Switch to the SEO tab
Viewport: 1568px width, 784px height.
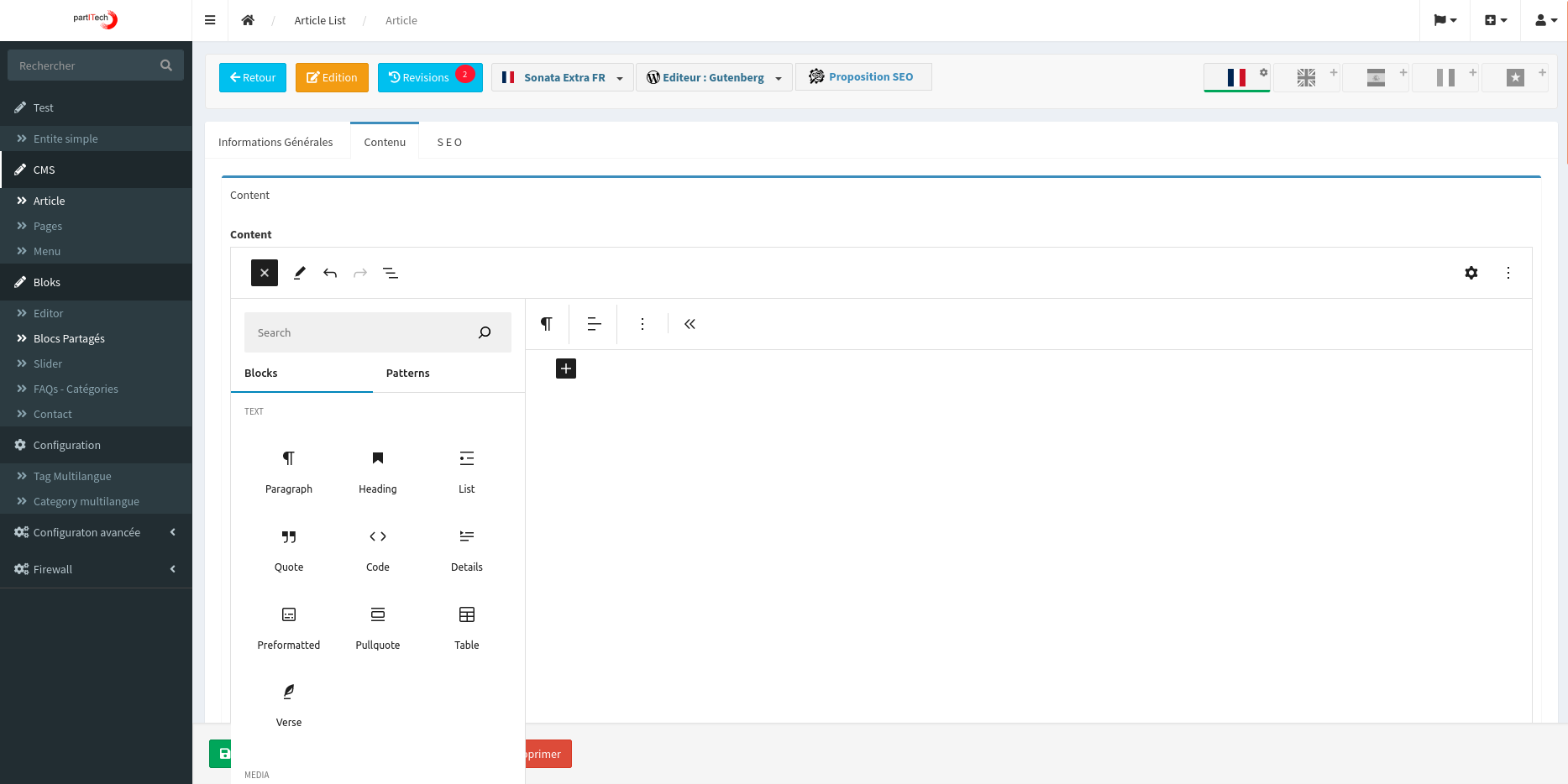click(x=449, y=142)
